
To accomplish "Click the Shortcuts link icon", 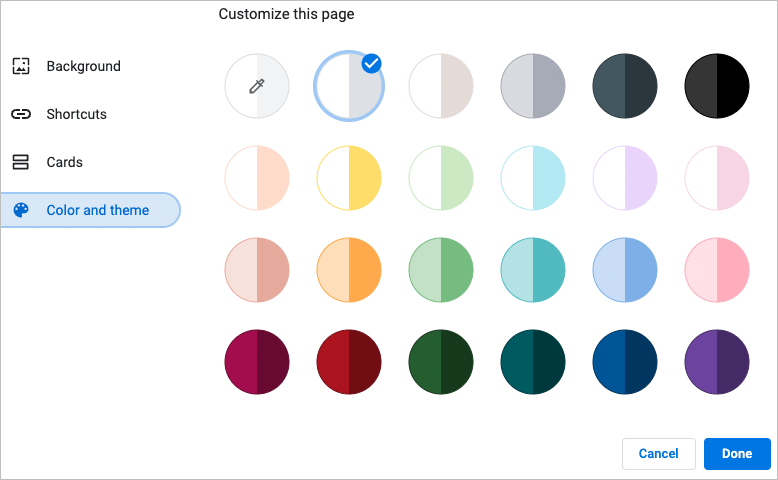I will point(21,114).
